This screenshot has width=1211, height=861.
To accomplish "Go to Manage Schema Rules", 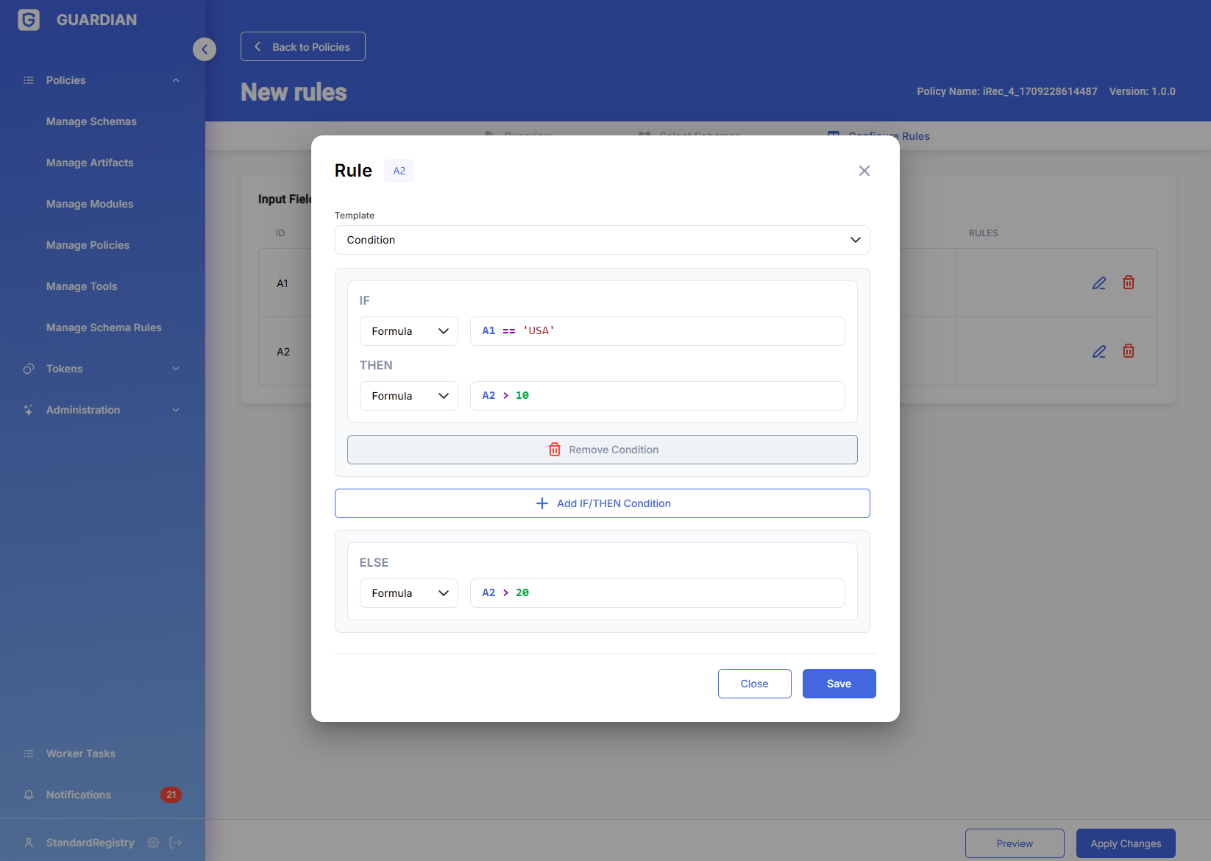I will point(103,327).
